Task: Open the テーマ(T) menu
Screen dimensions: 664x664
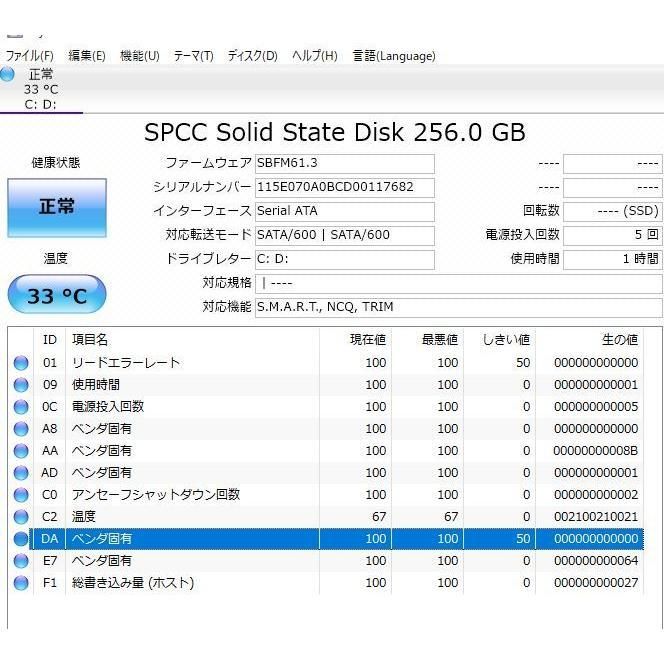Action: (x=194, y=56)
